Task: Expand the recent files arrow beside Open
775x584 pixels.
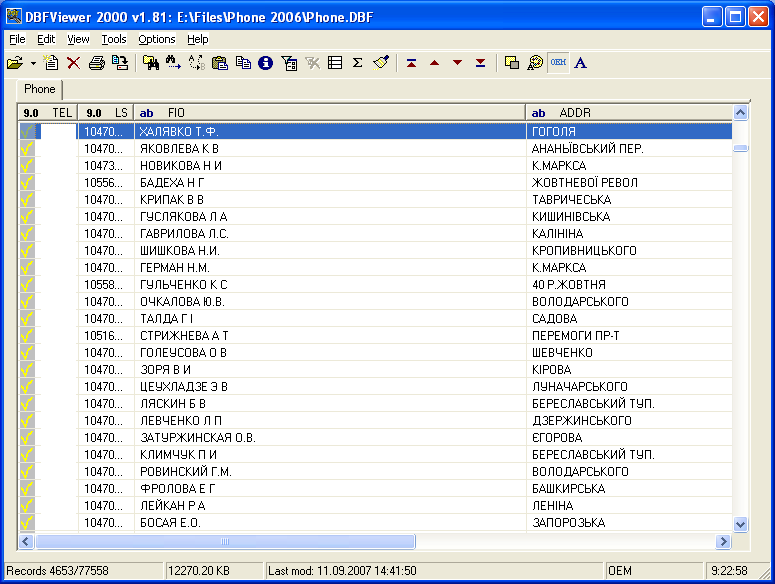Action: pos(33,63)
